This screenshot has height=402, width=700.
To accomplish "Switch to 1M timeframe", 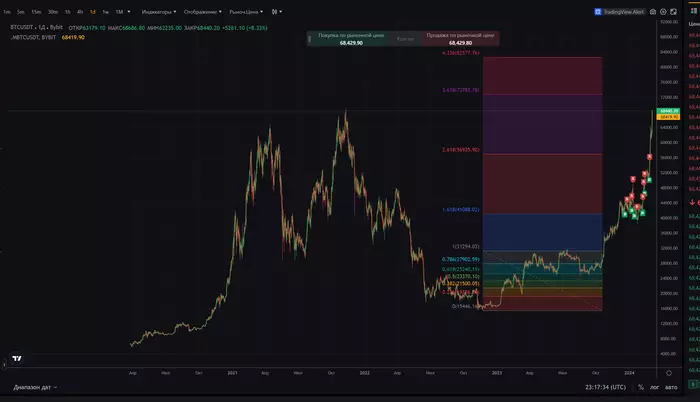I will (x=119, y=12).
